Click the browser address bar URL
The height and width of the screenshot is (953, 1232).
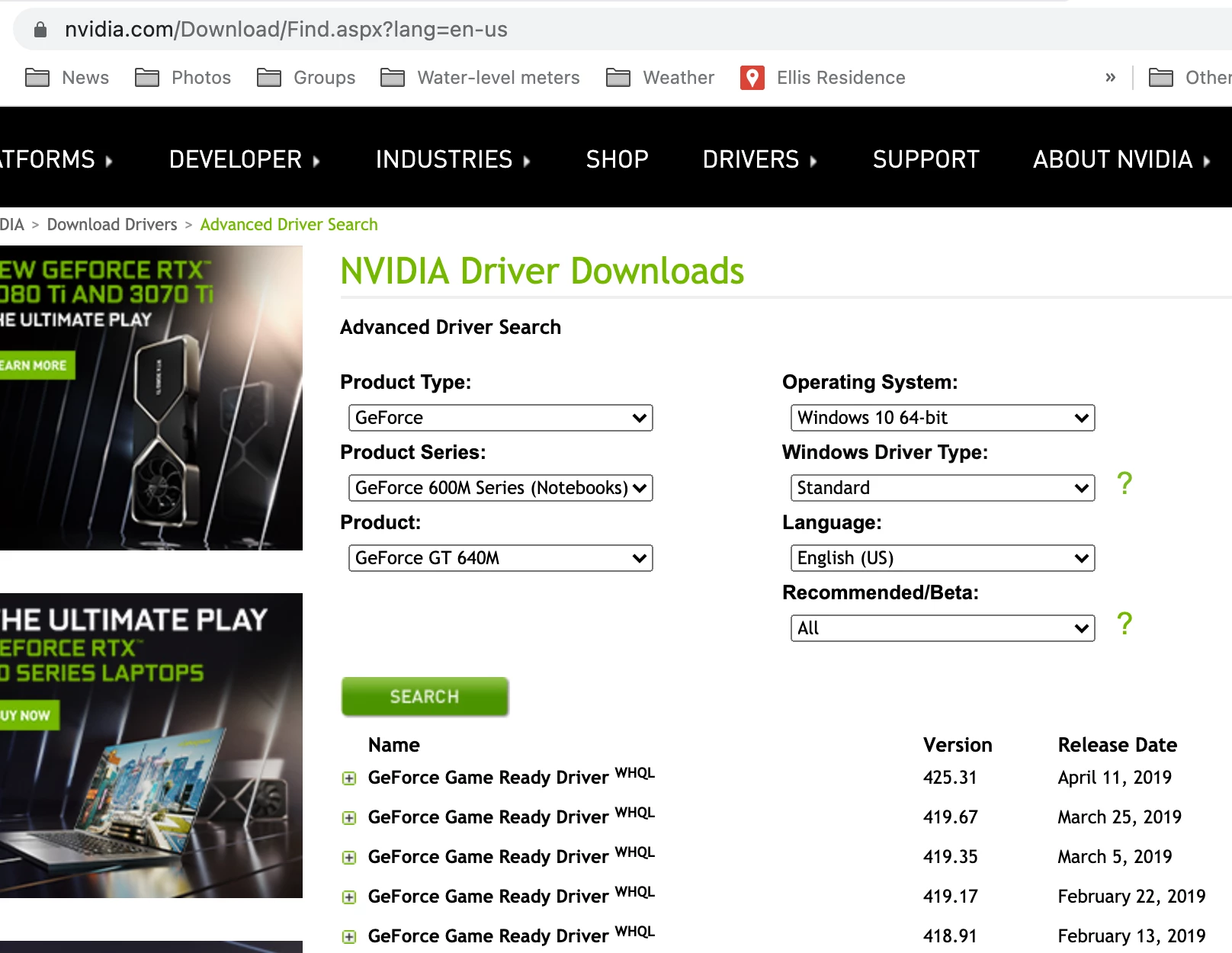(x=286, y=30)
